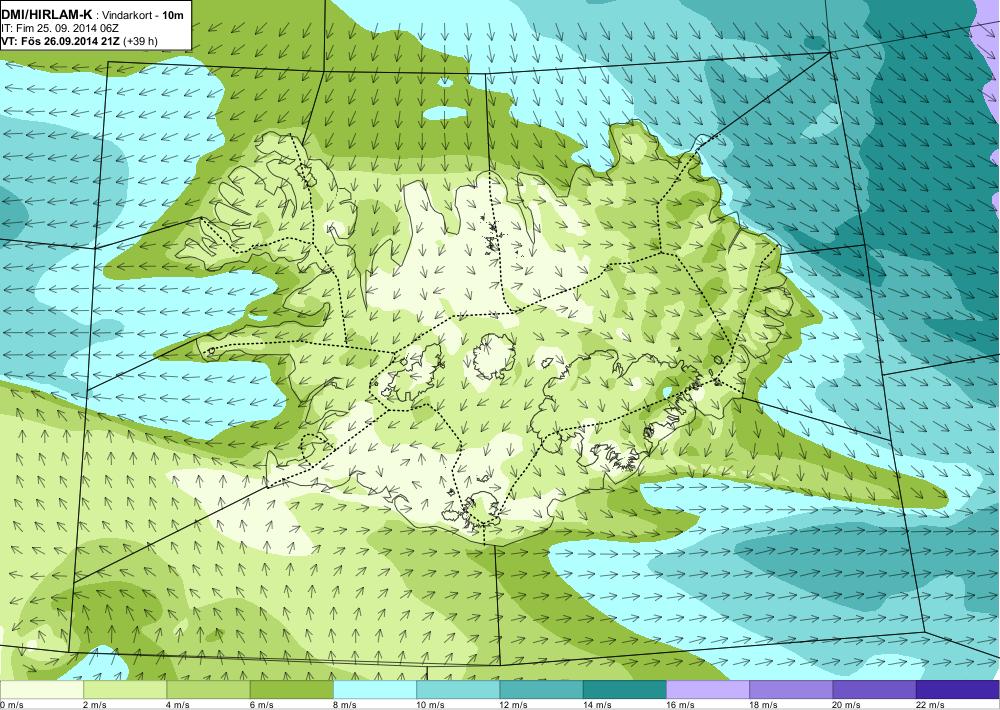
Task: Click the '22 m/s' legend label
Action: click(929, 705)
